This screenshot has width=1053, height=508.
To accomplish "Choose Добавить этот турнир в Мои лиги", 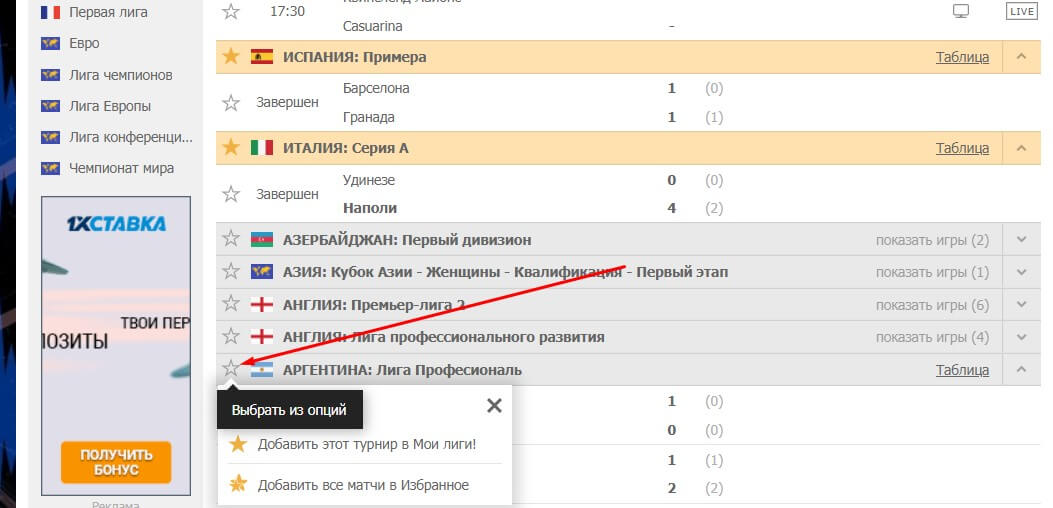I will tap(367, 444).
